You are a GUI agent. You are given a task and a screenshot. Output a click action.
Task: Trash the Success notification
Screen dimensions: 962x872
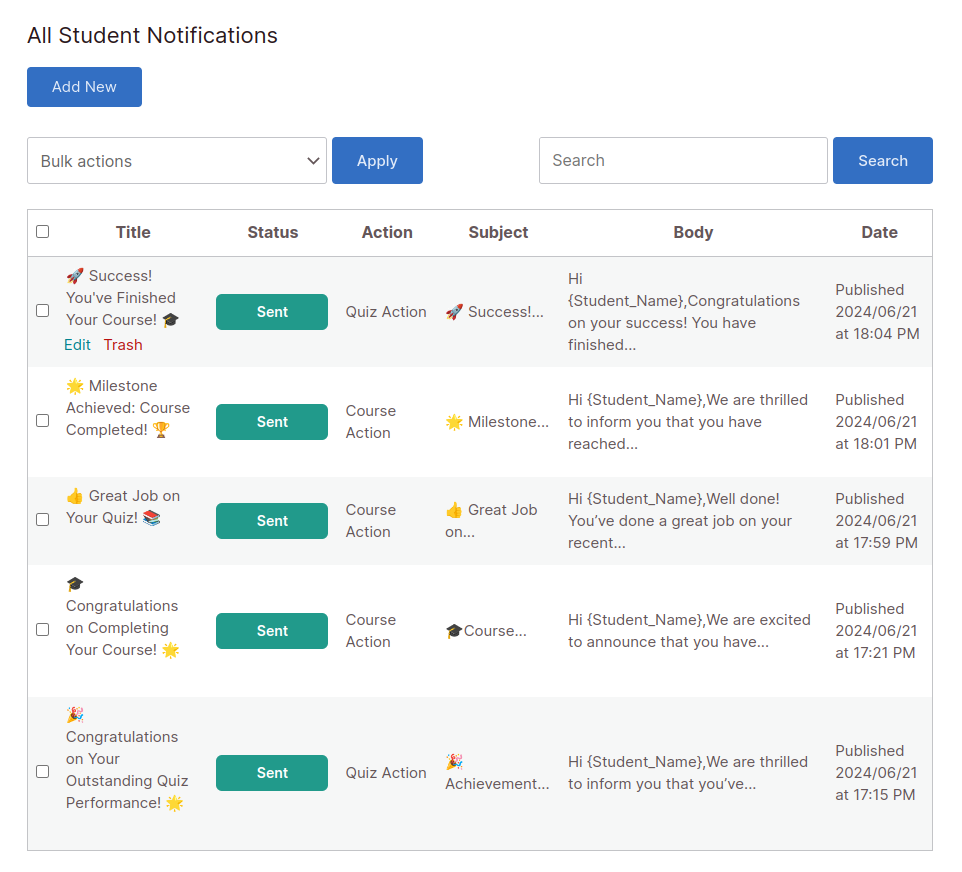click(x=123, y=344)
